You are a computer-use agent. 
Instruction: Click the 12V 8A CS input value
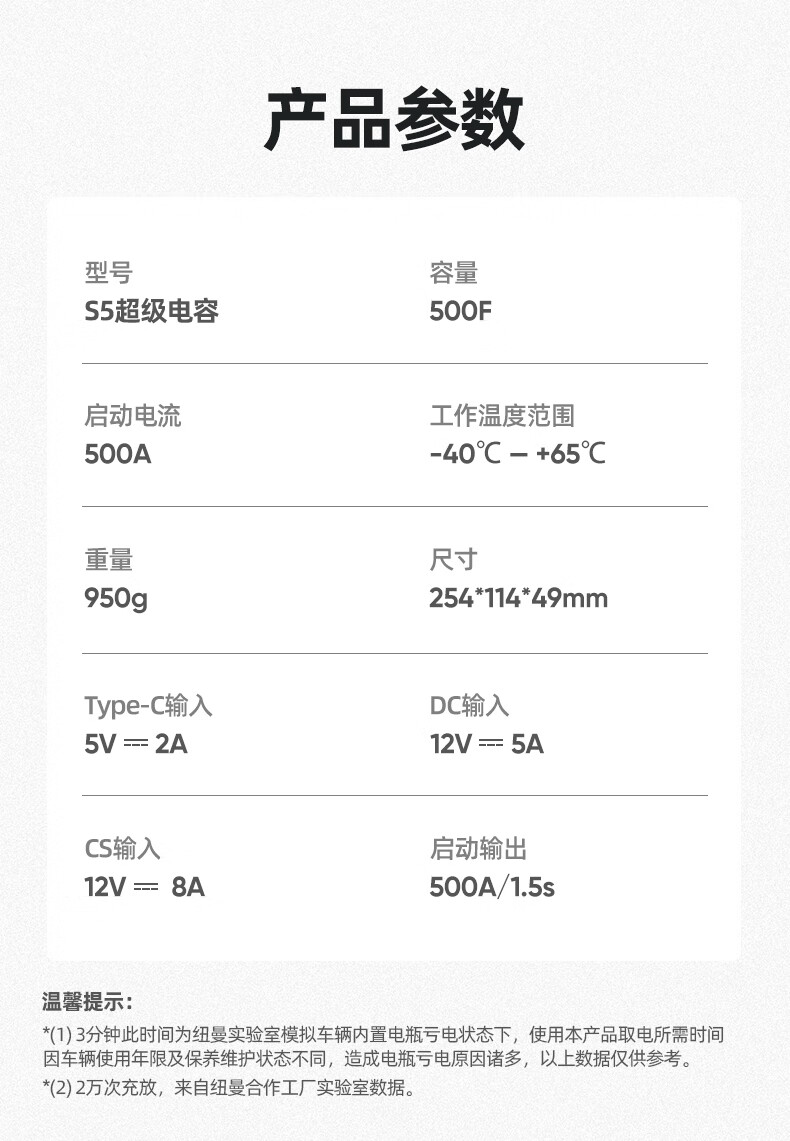pos(145,887)
